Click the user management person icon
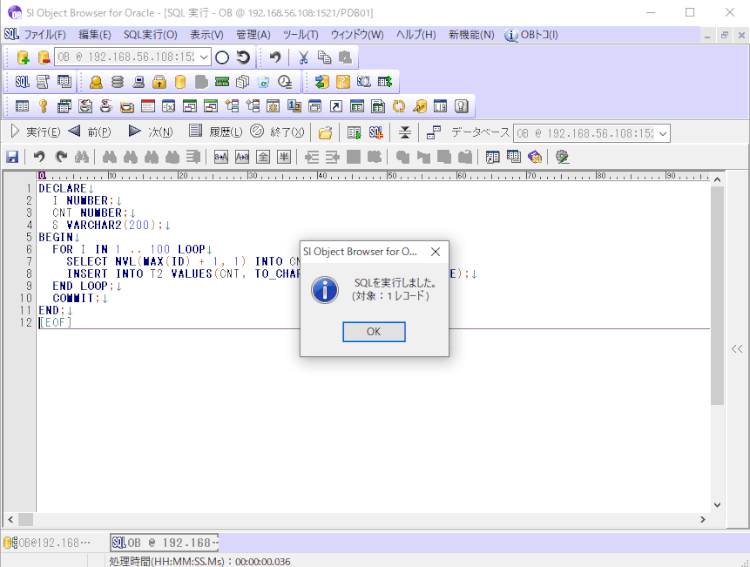The height and width of the screenshot is (567, 750). (96, 82)
